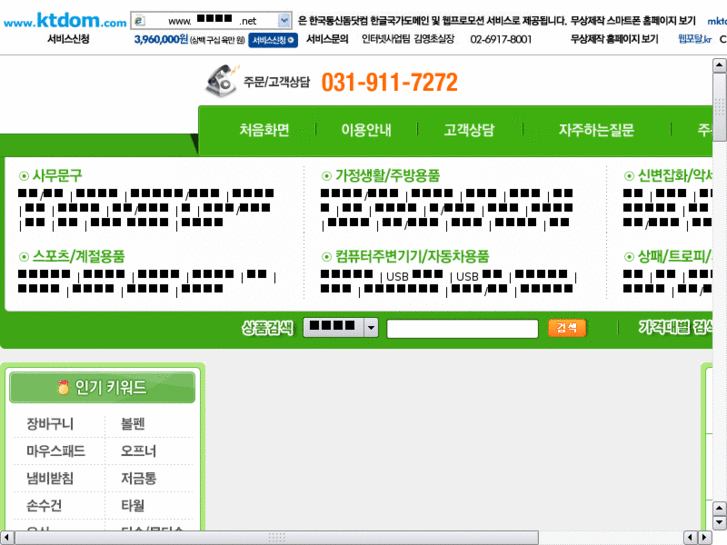Click the vertical scrollbar thumb
The width and height of the screenshot is (727, 545).
(719, 107)
